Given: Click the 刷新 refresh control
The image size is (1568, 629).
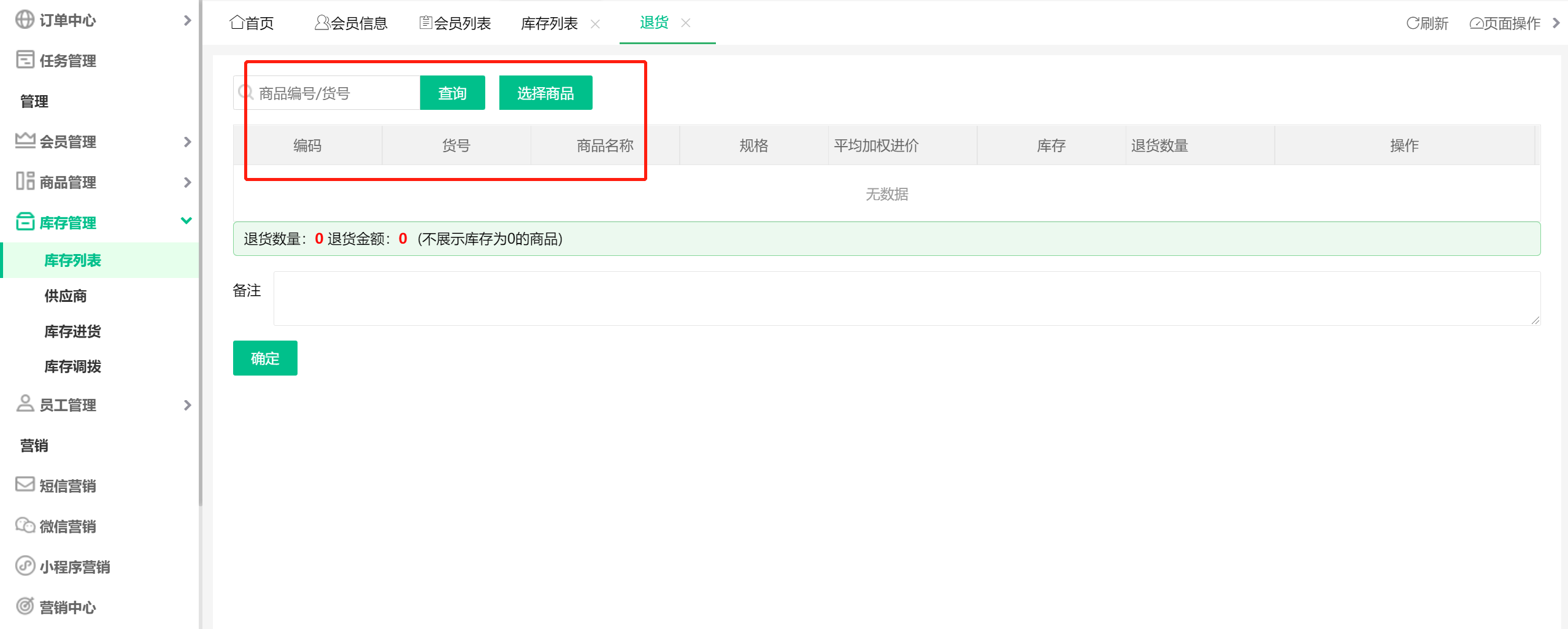Looking at the screenshot, I should 1426,23.
